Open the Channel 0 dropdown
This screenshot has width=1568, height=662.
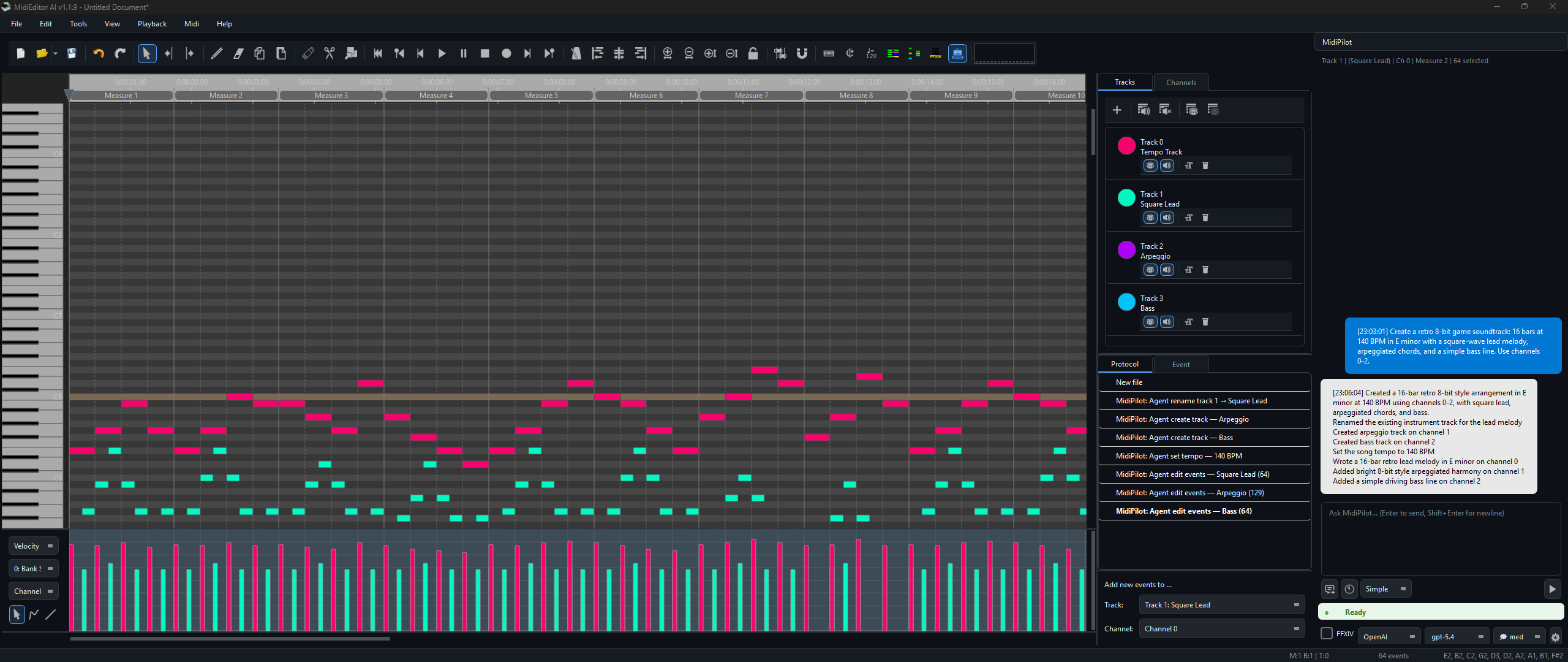pyautogui.click(x=1221, y=629)
